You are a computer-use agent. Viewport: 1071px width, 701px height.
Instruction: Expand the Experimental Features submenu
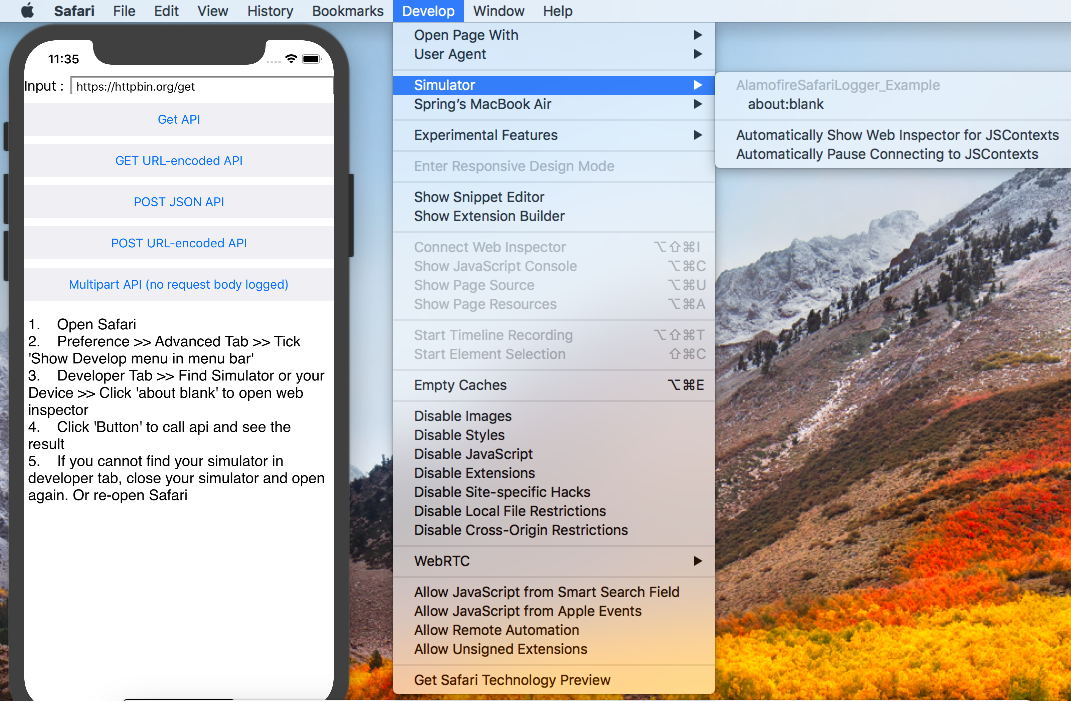click(x=554, y=135)
